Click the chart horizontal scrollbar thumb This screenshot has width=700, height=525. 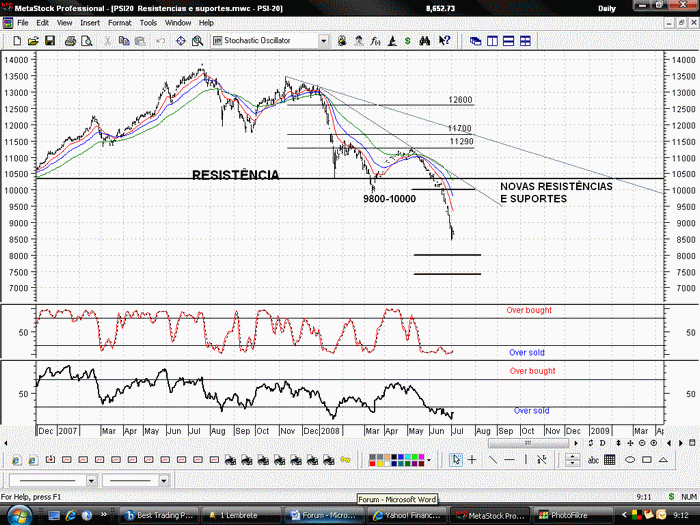[528, 443]
